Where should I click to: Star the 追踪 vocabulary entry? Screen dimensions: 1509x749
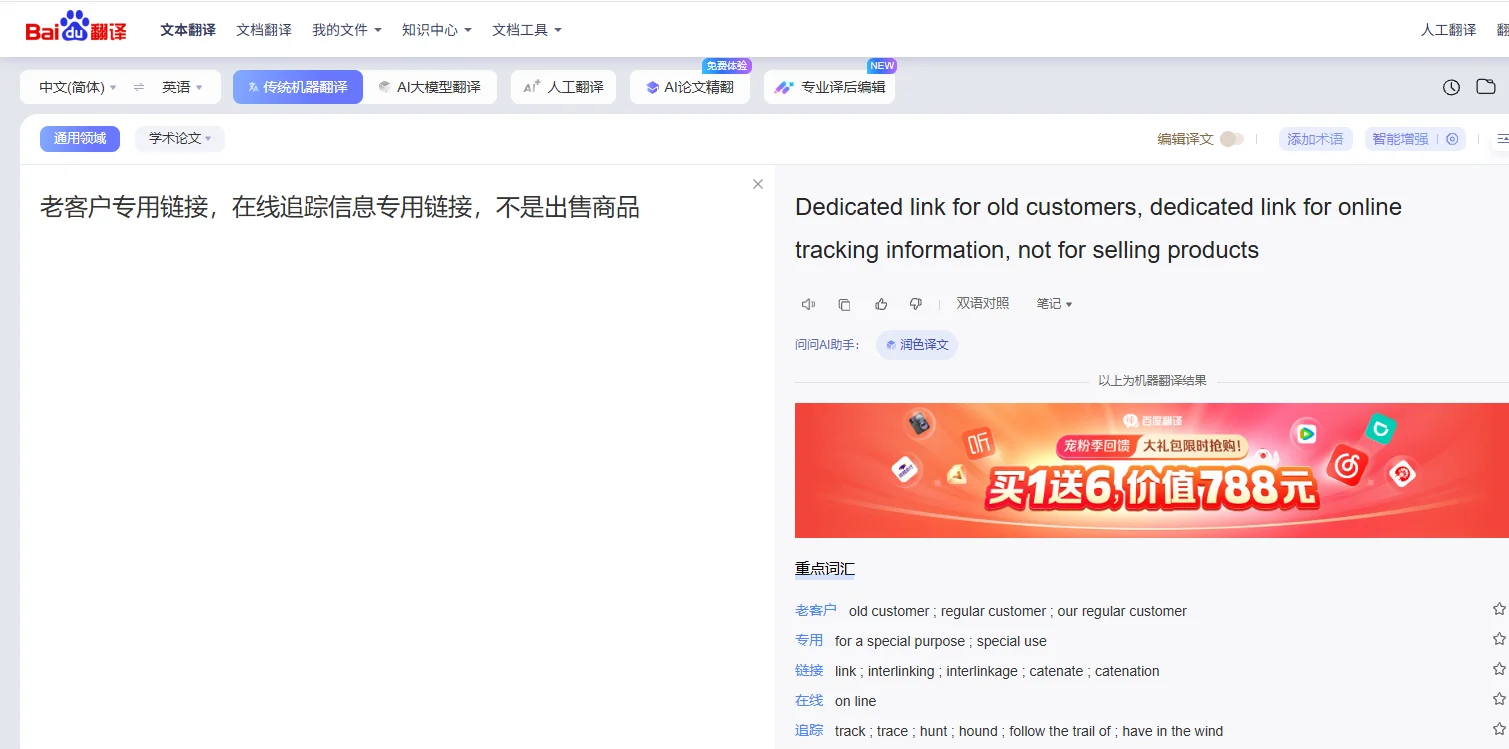[1499, 729]
